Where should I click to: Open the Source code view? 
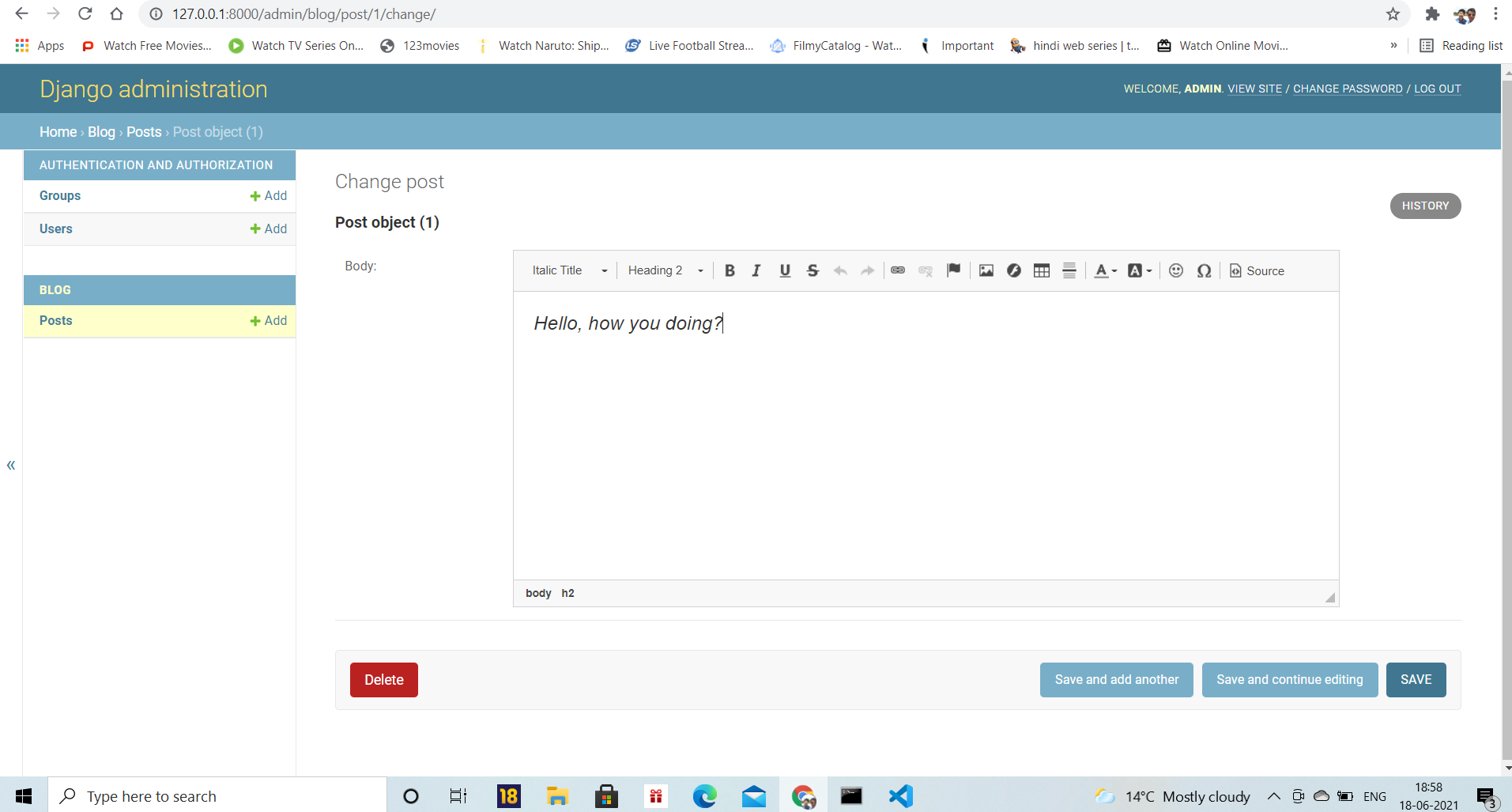click(x=1257, y=270)
